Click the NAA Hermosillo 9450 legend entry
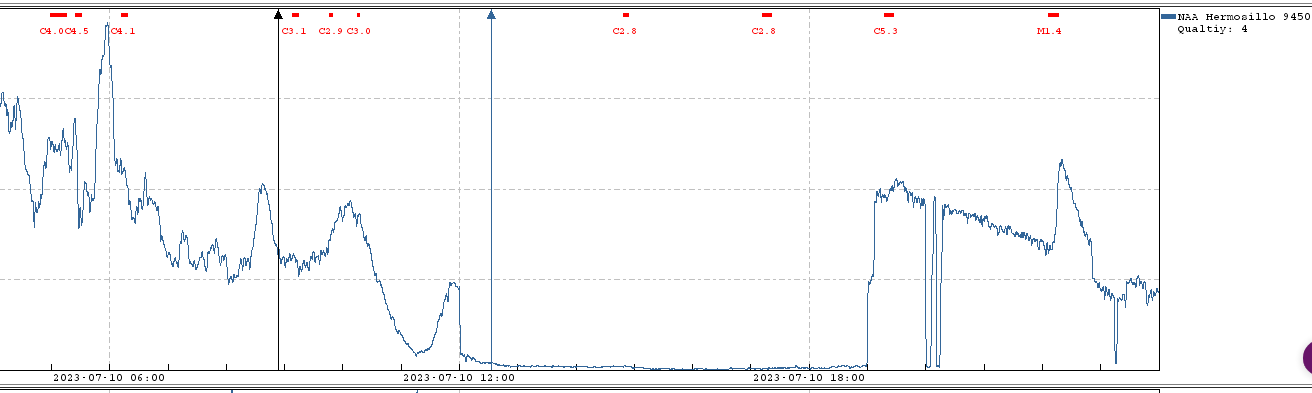The height and width of the screenshot is (393, 1312). pyautogui.click(x=1244, y=17)
